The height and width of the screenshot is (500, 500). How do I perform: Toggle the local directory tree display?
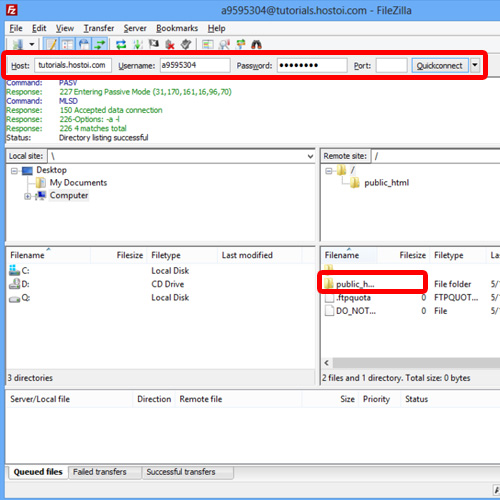pyautogui.click(x=67, y=44)
